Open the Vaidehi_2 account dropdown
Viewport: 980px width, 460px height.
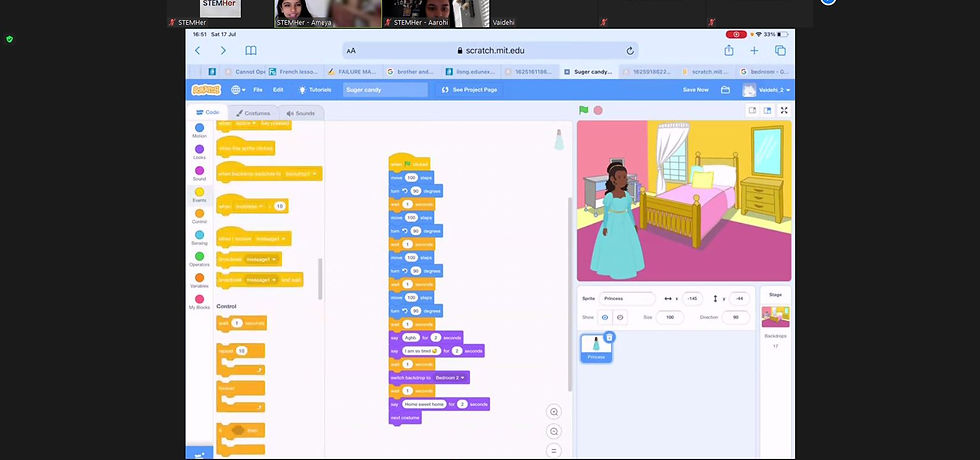point(767,90)
